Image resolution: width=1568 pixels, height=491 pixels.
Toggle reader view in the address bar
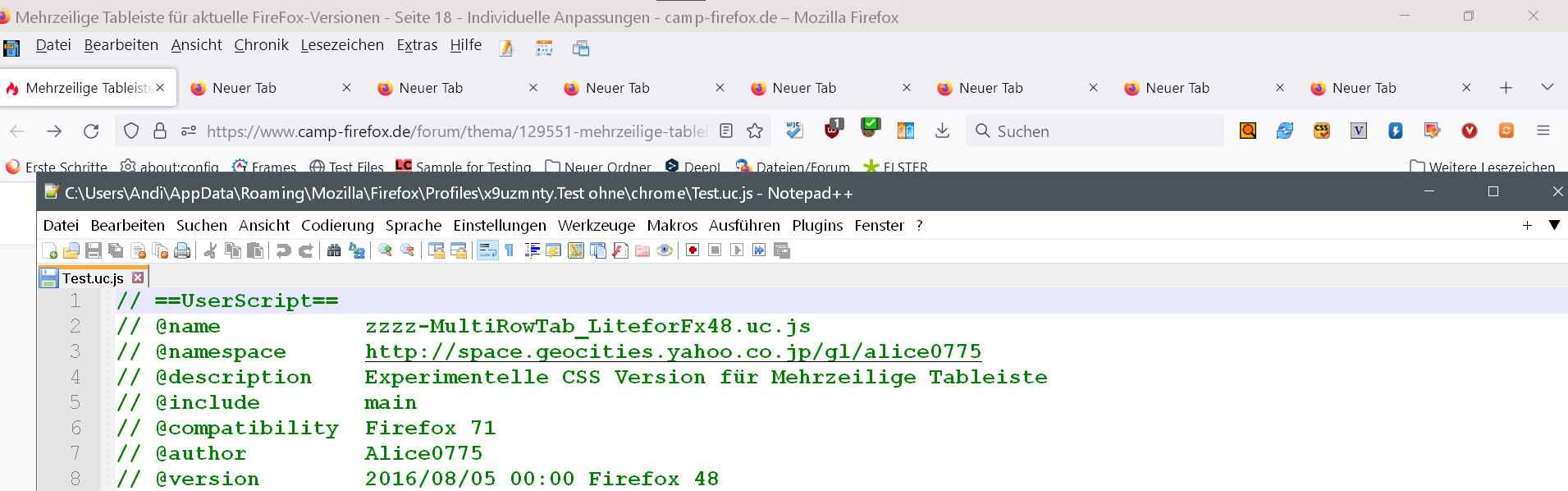point(726,131)
